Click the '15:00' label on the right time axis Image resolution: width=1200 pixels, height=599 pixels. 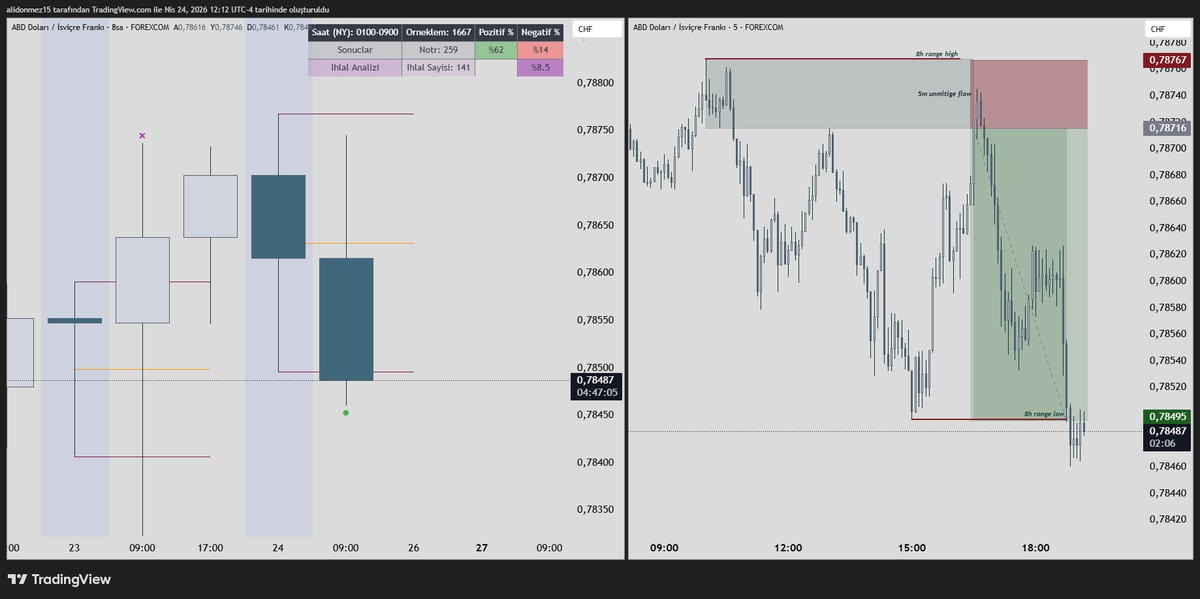point(912,548)
